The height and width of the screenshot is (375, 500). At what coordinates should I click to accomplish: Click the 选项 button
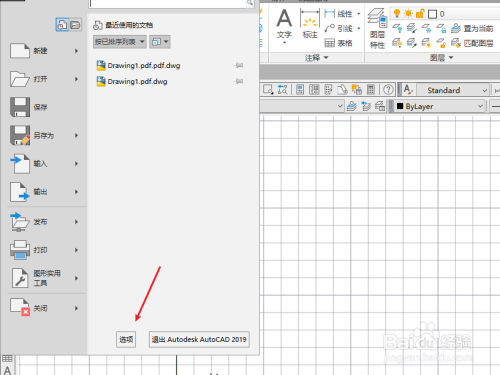click(x=126, y=339)
